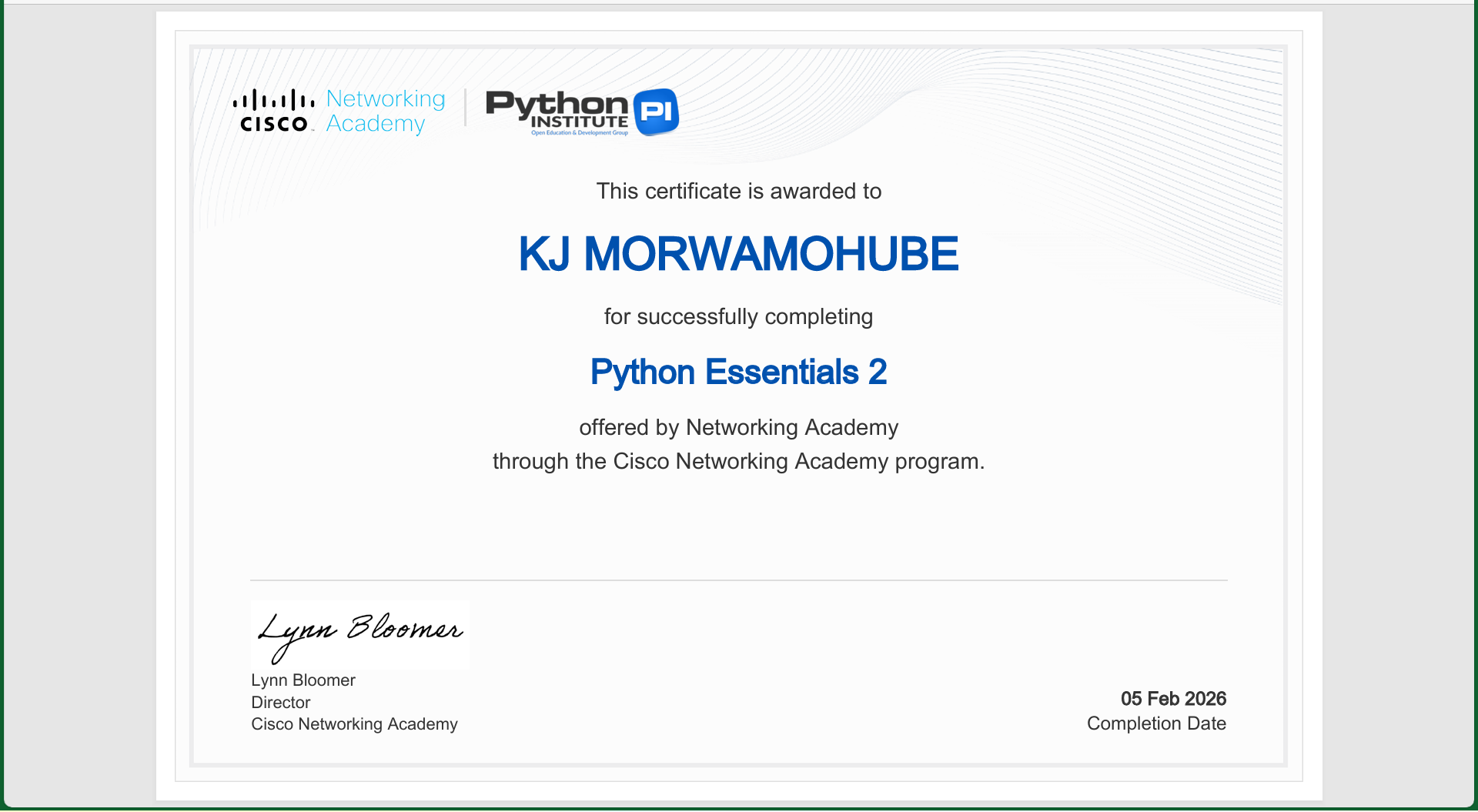1478x812 pixels.
Task: Click "offered by Networking Academy" line
Action: 738,428
